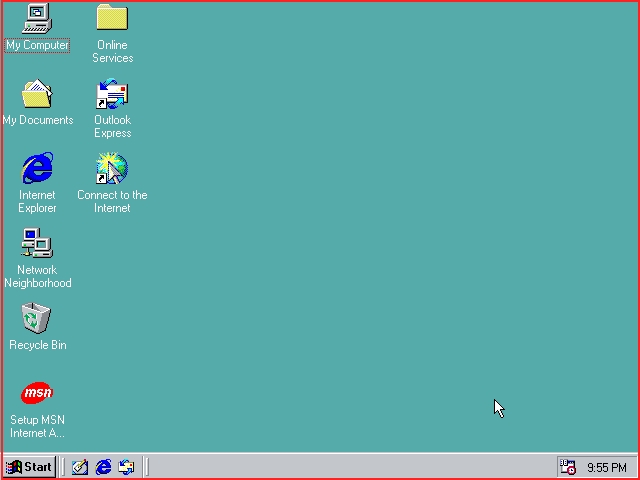Click the Setup MSN Internet Access icon

(37, 393)
